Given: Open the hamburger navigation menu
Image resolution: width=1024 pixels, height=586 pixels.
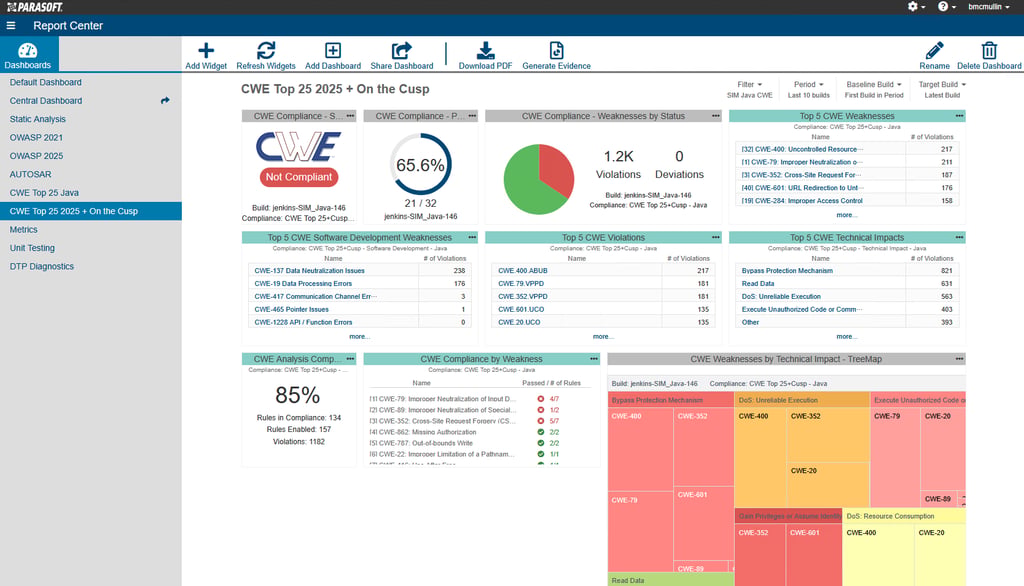Looking at the screenshot, I should pyautogui.click(x=11, y=25).
